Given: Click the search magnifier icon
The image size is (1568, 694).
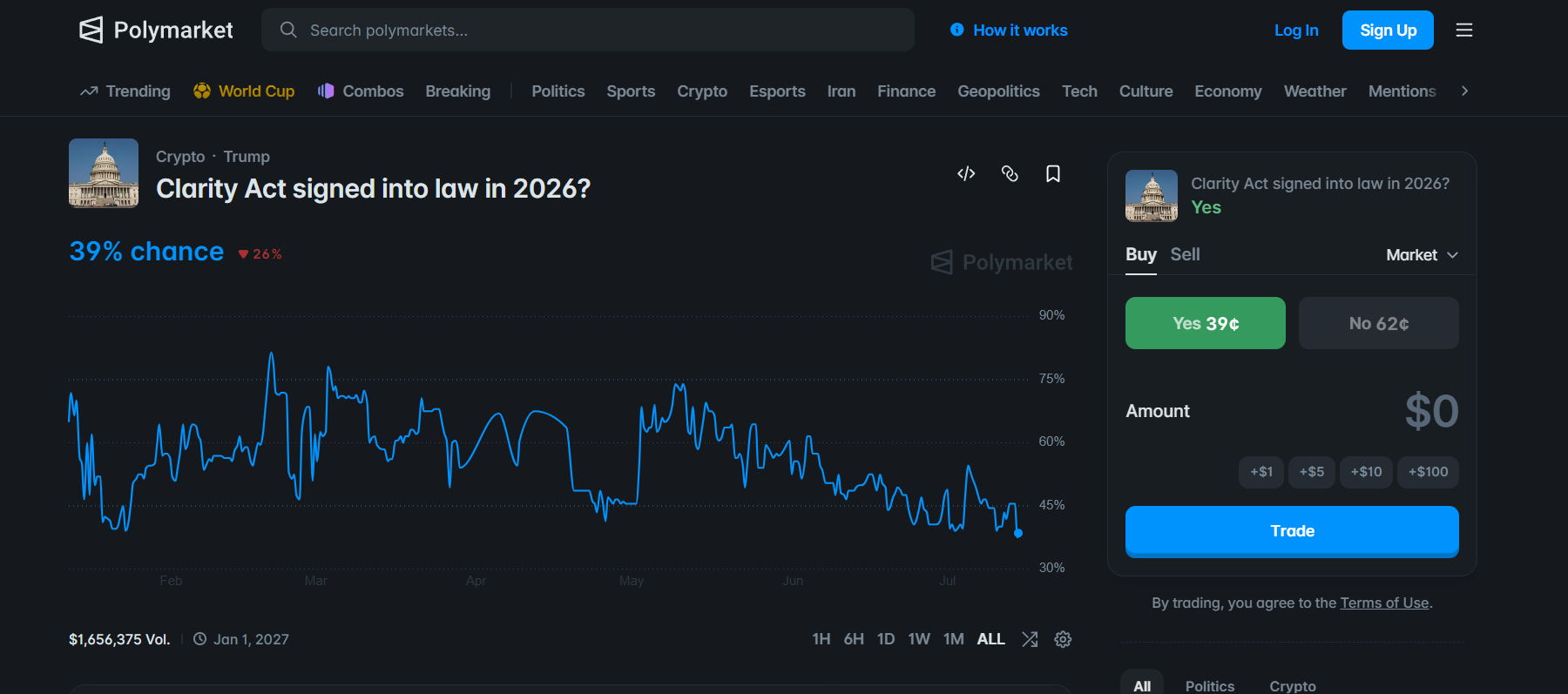Looking at the screenshot, I should coord(288,30).
